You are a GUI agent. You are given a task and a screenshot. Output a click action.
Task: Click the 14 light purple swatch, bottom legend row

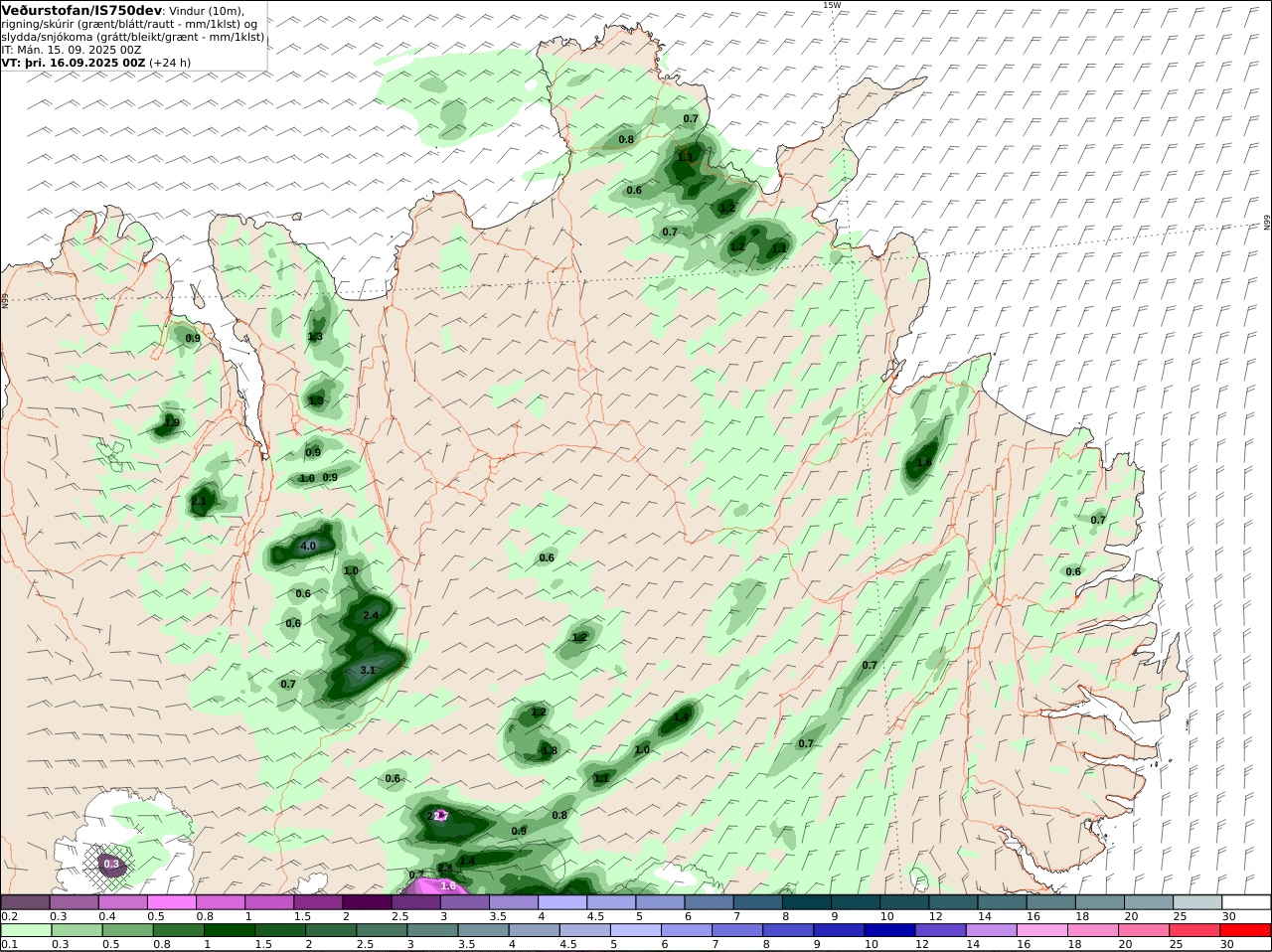click(x=991, y=930)
